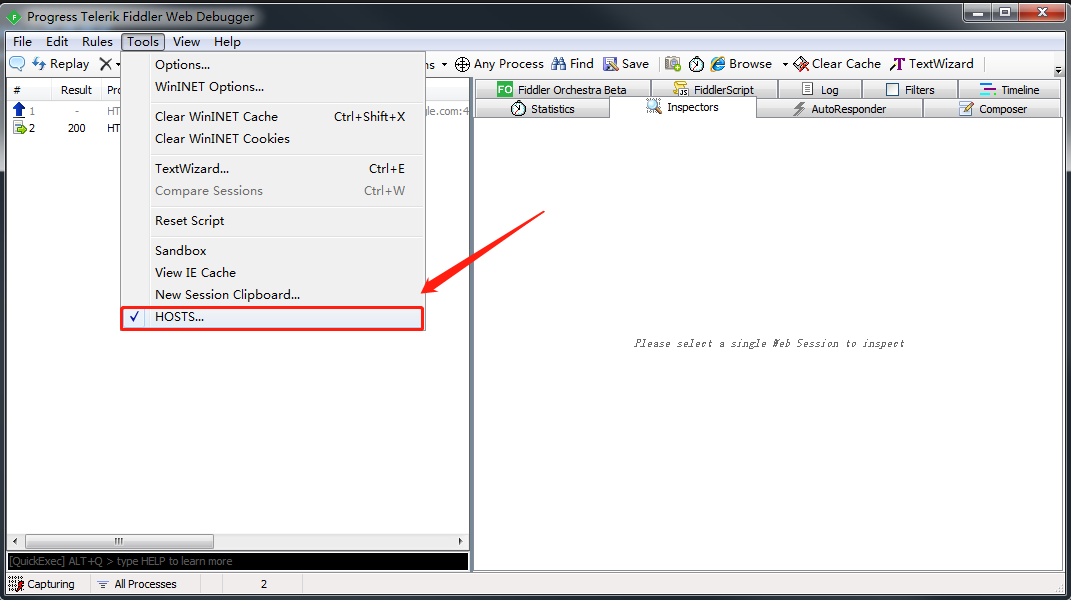The height and width of the screenshot is (600, 1071).
Task: Open the TextWizard toolbar button
Action: [x=932, y=64]
